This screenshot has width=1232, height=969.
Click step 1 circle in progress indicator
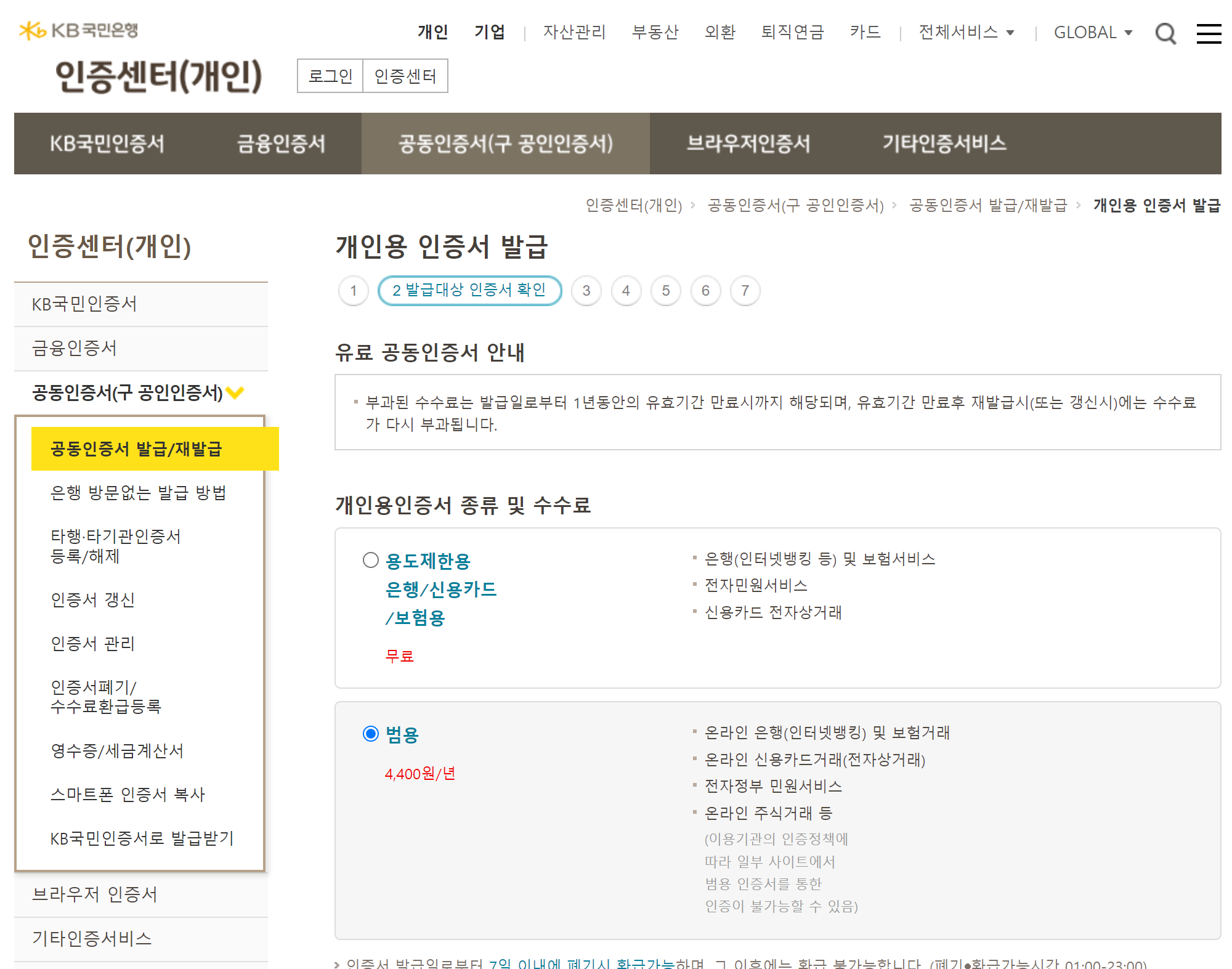tap(354, 291)
